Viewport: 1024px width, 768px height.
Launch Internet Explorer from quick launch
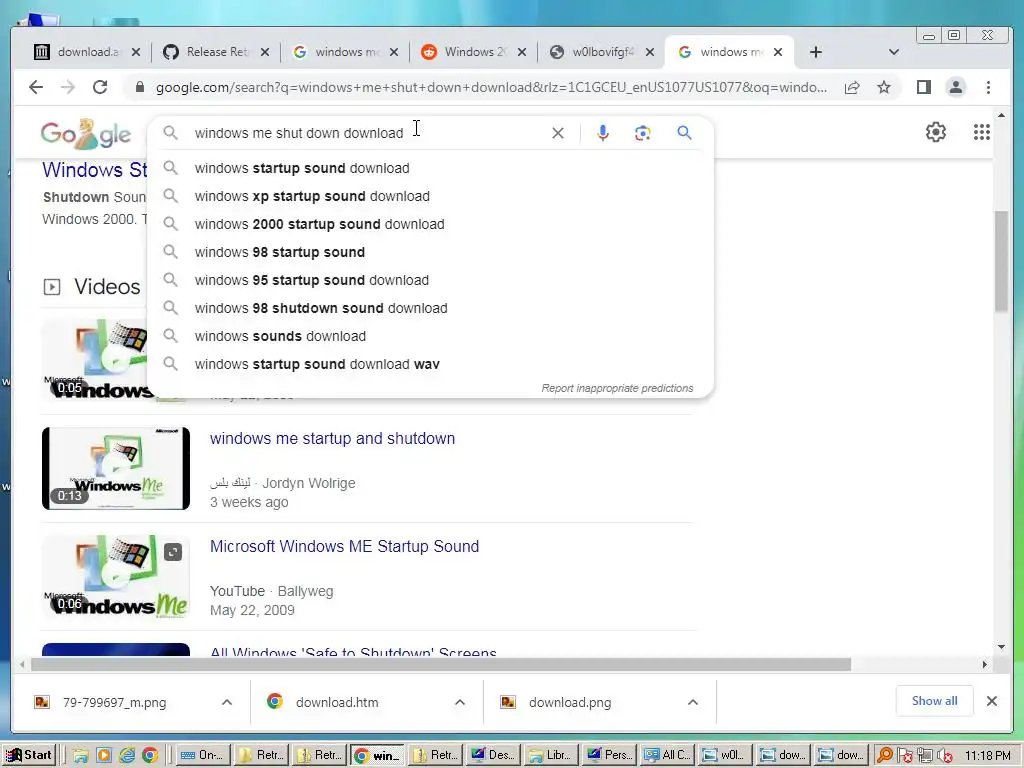click(x=127, y=755)
